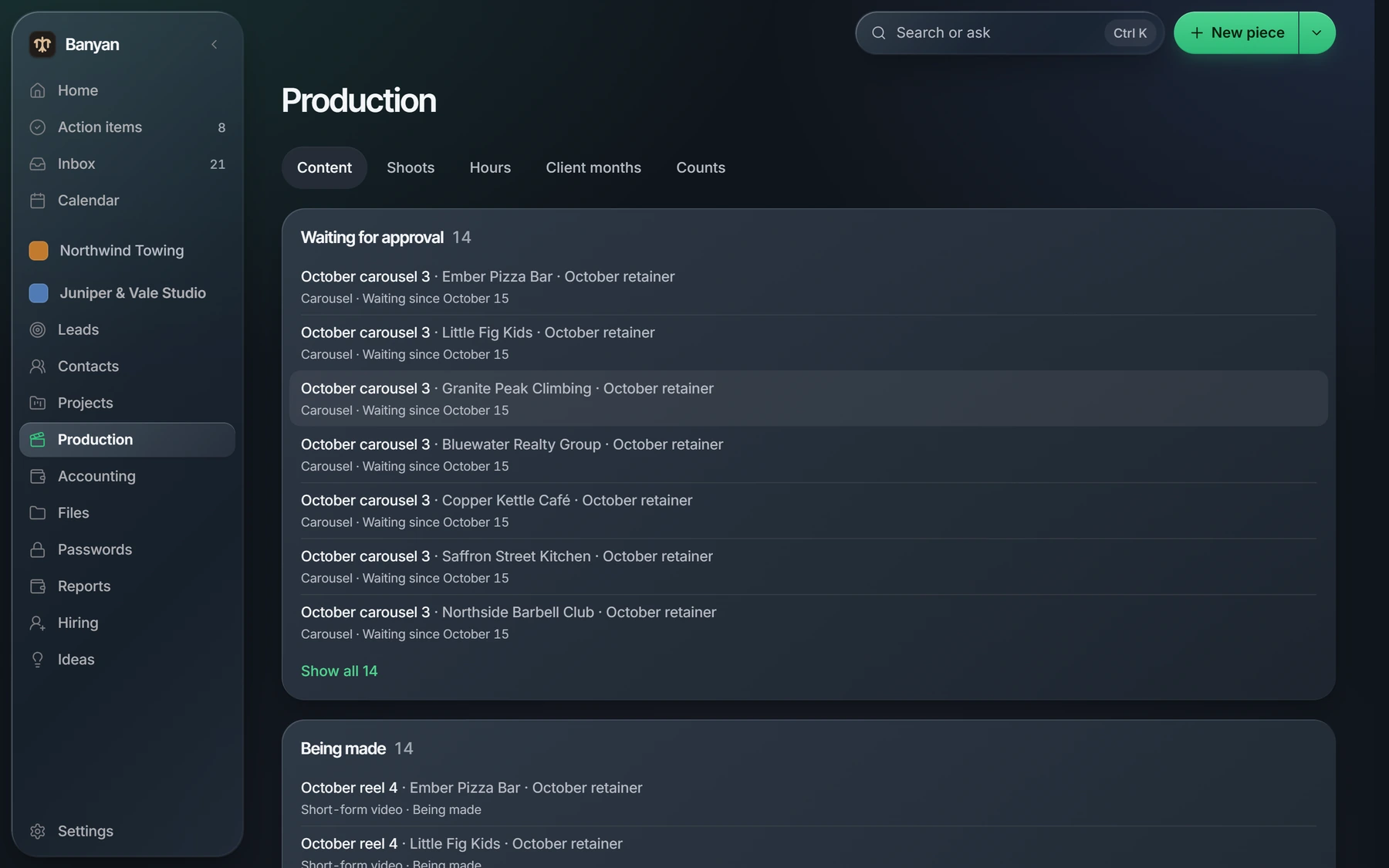Click the Action items checkmark icon

[37, 127]
